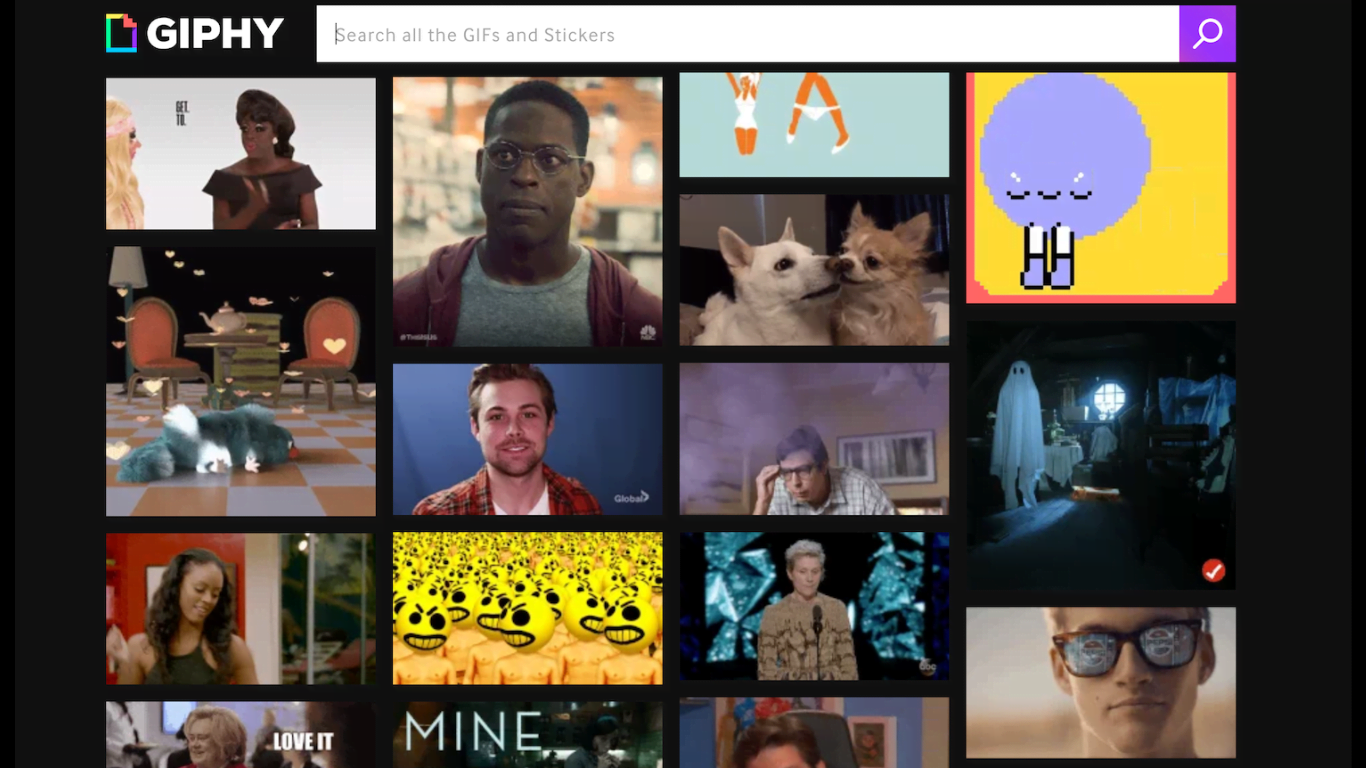Viewport: 1366px width, 768px height.
Task: Open the 'LOVE IT' GIF
Action: point(241,735)
